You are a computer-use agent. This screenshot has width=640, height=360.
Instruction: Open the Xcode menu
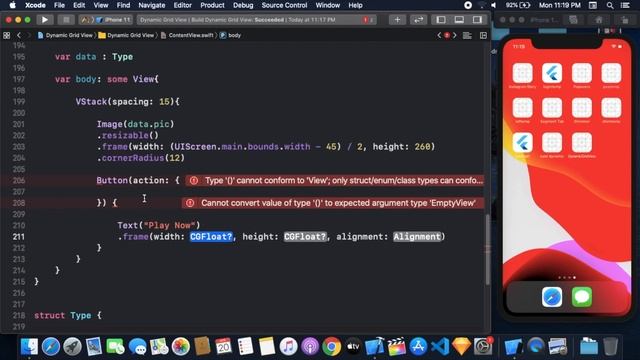click(36, 5)
